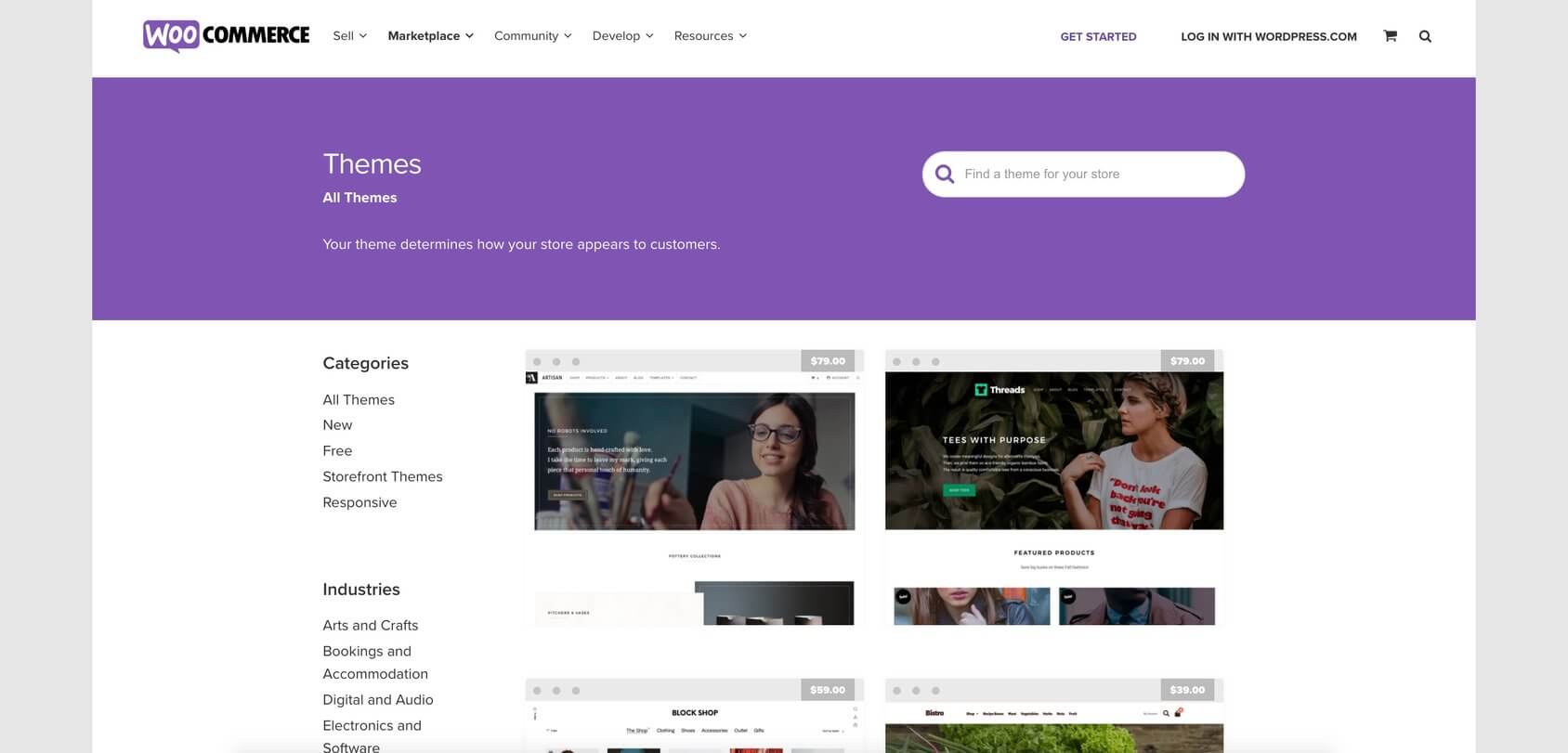Click the $79.00 price tag on Threads
The width and height of the screenshot is (1568, 753).
[1187, 361]
